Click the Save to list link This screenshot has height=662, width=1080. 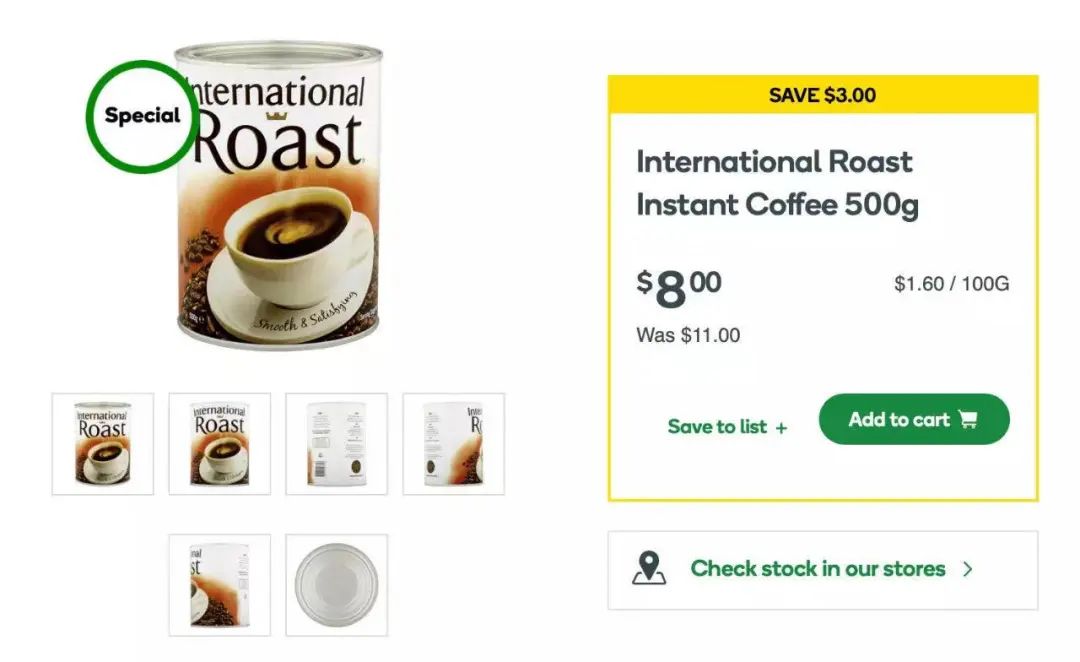(x=717, y=427)
